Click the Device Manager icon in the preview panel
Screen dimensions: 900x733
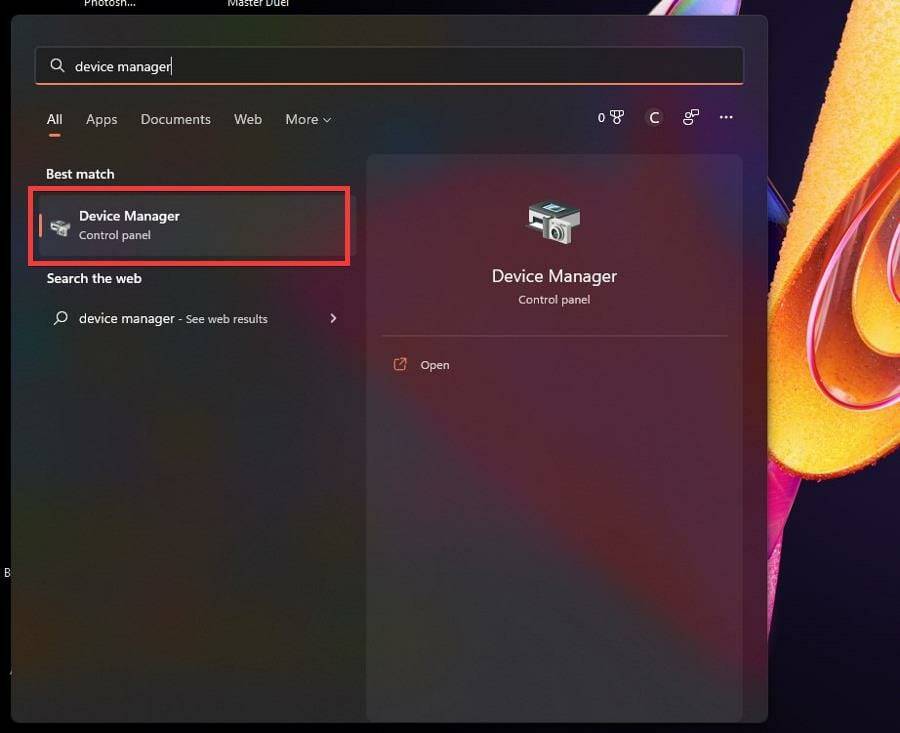(554, 221)
